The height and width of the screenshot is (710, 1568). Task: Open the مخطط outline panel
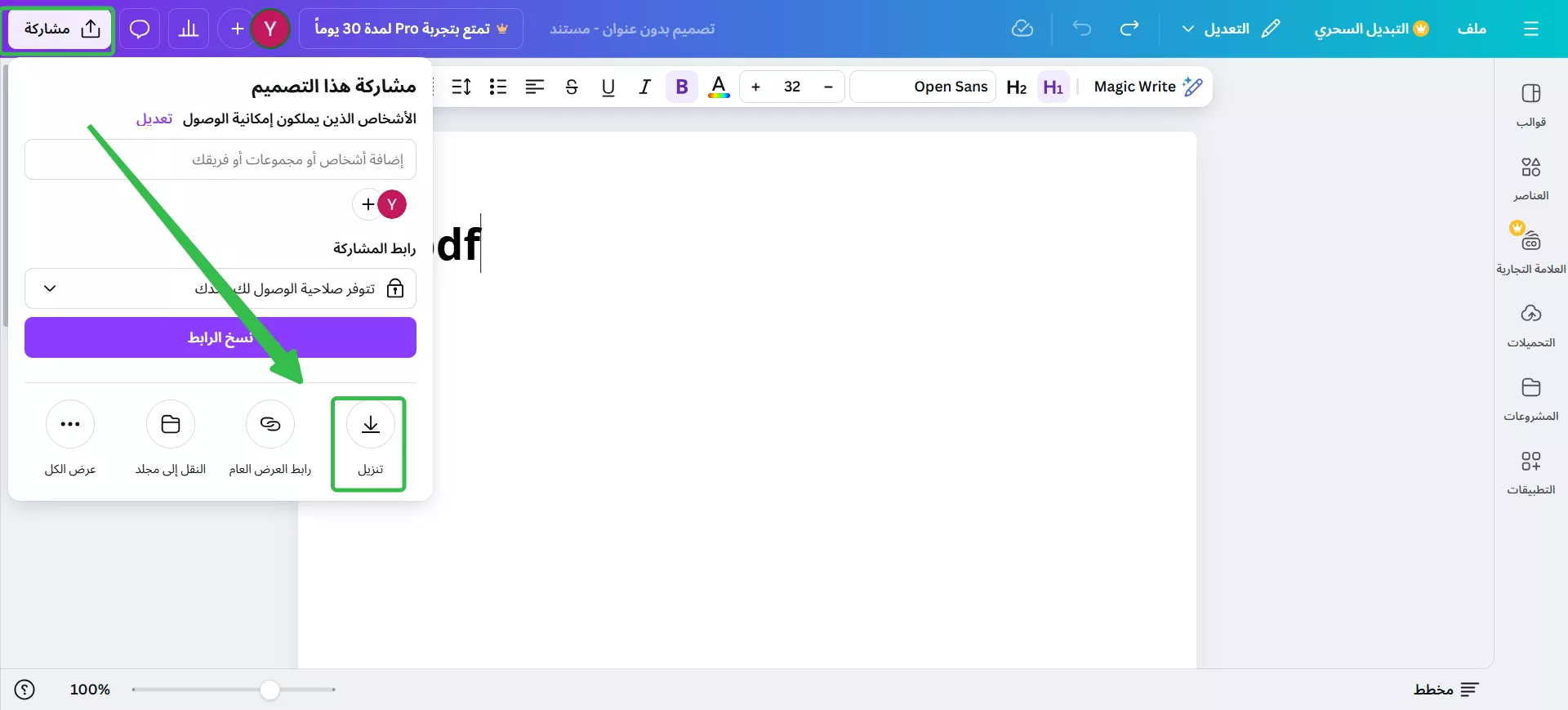coord(1446,690)
